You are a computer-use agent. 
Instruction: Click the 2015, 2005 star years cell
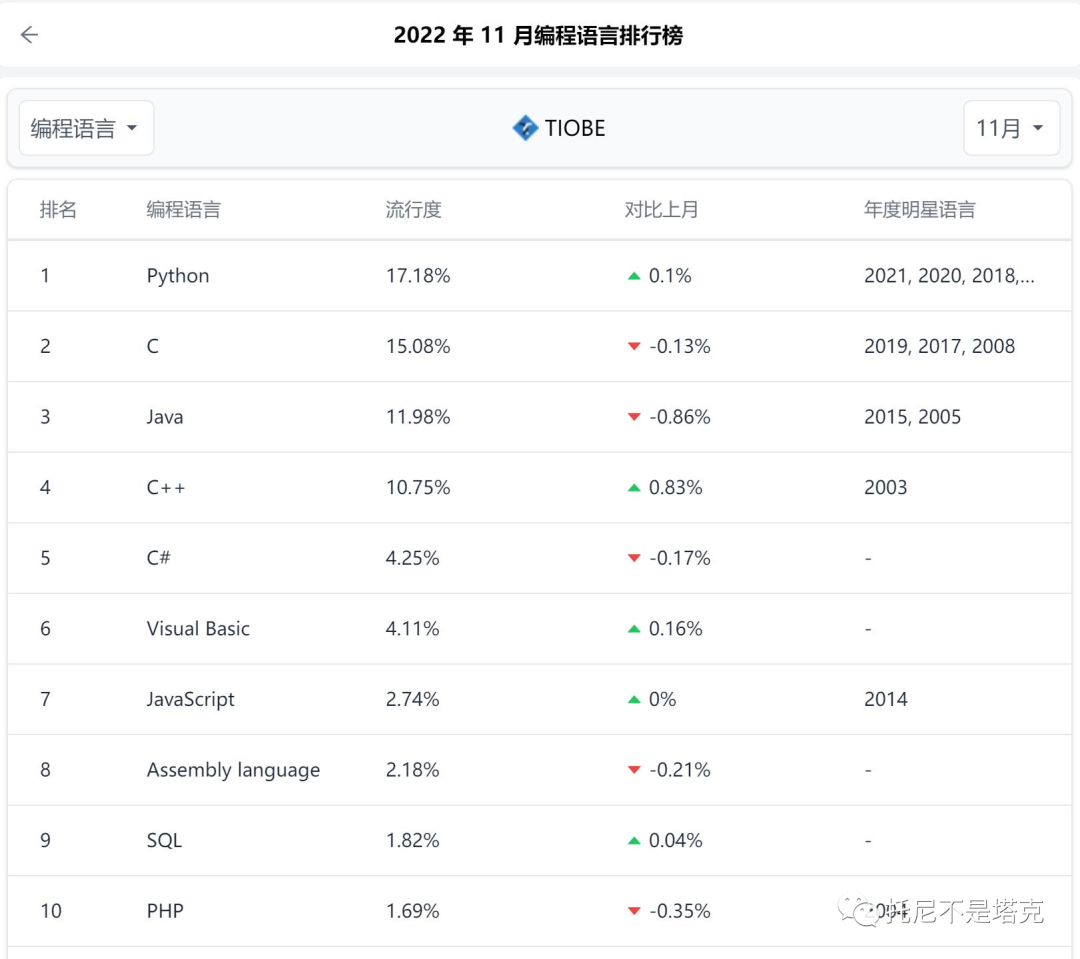coord(912,417)
